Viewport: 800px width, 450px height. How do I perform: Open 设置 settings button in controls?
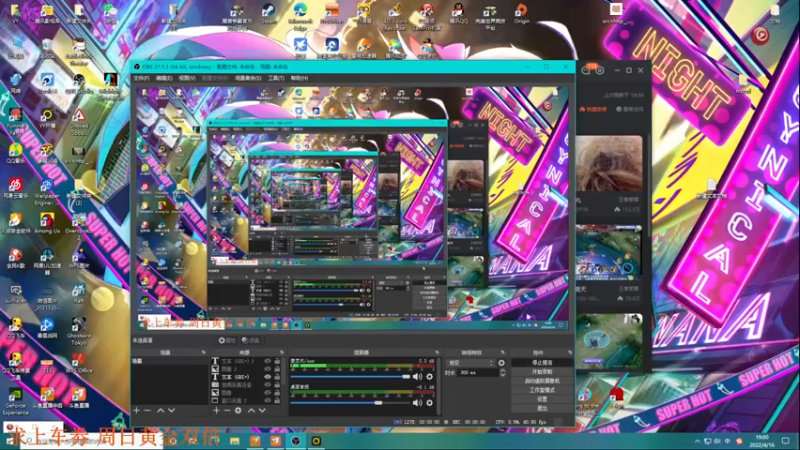click(x=542, y=399)
